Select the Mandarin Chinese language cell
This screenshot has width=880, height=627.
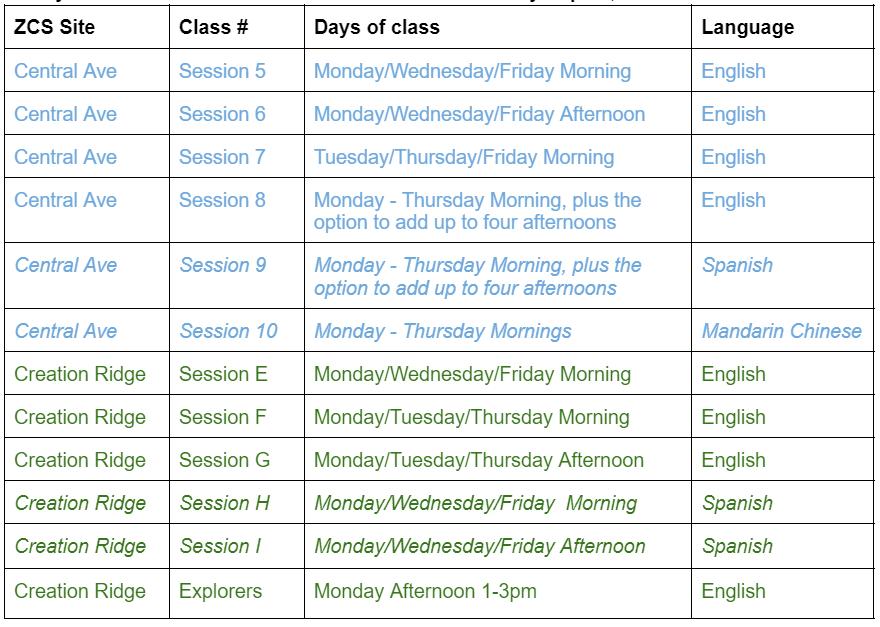pyautogui.click(x=781, y=331)
